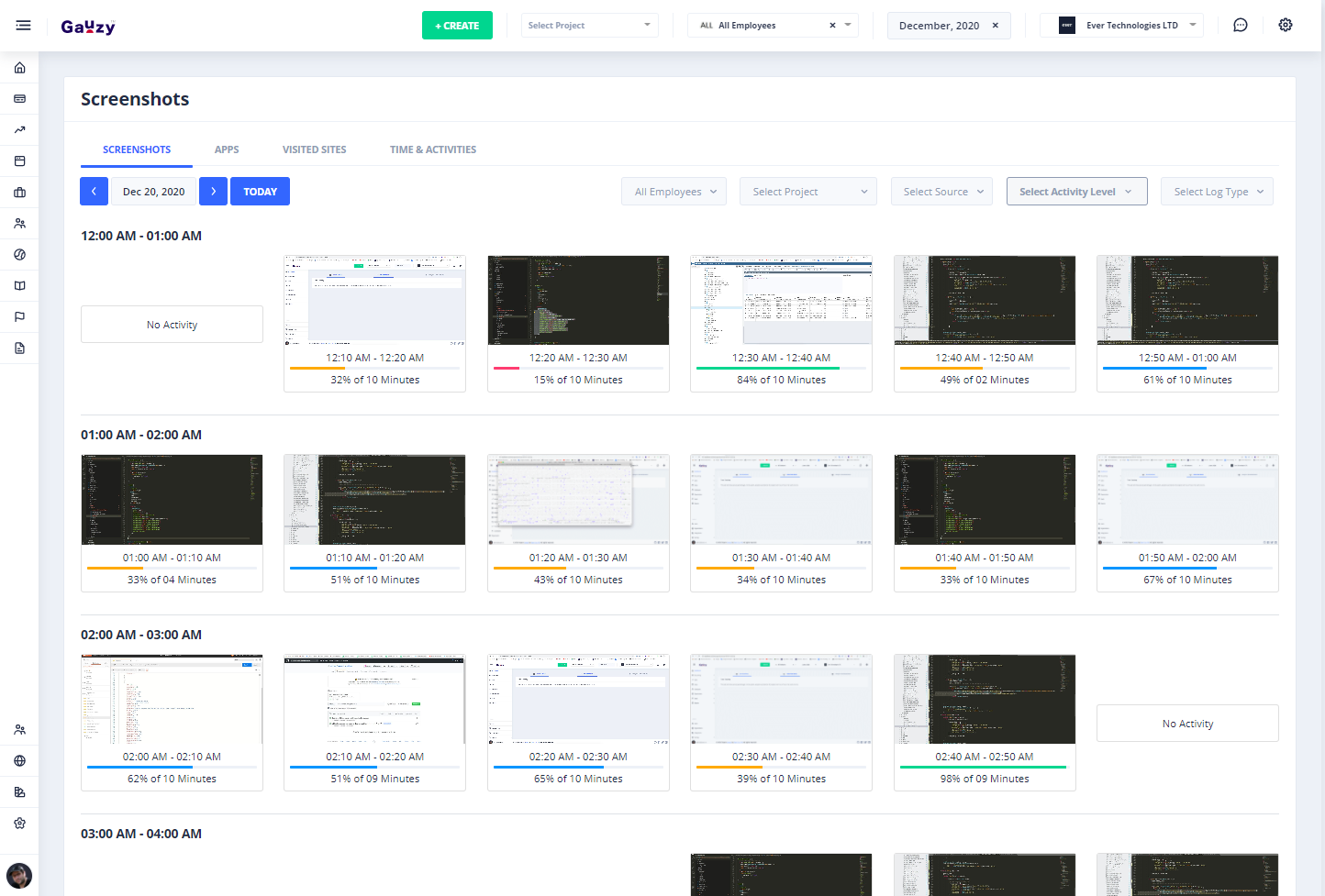The width and height of the screenshot is (1325, 896).
Task: Expand the Select Source dropdown
Action: tap(941, 192)
